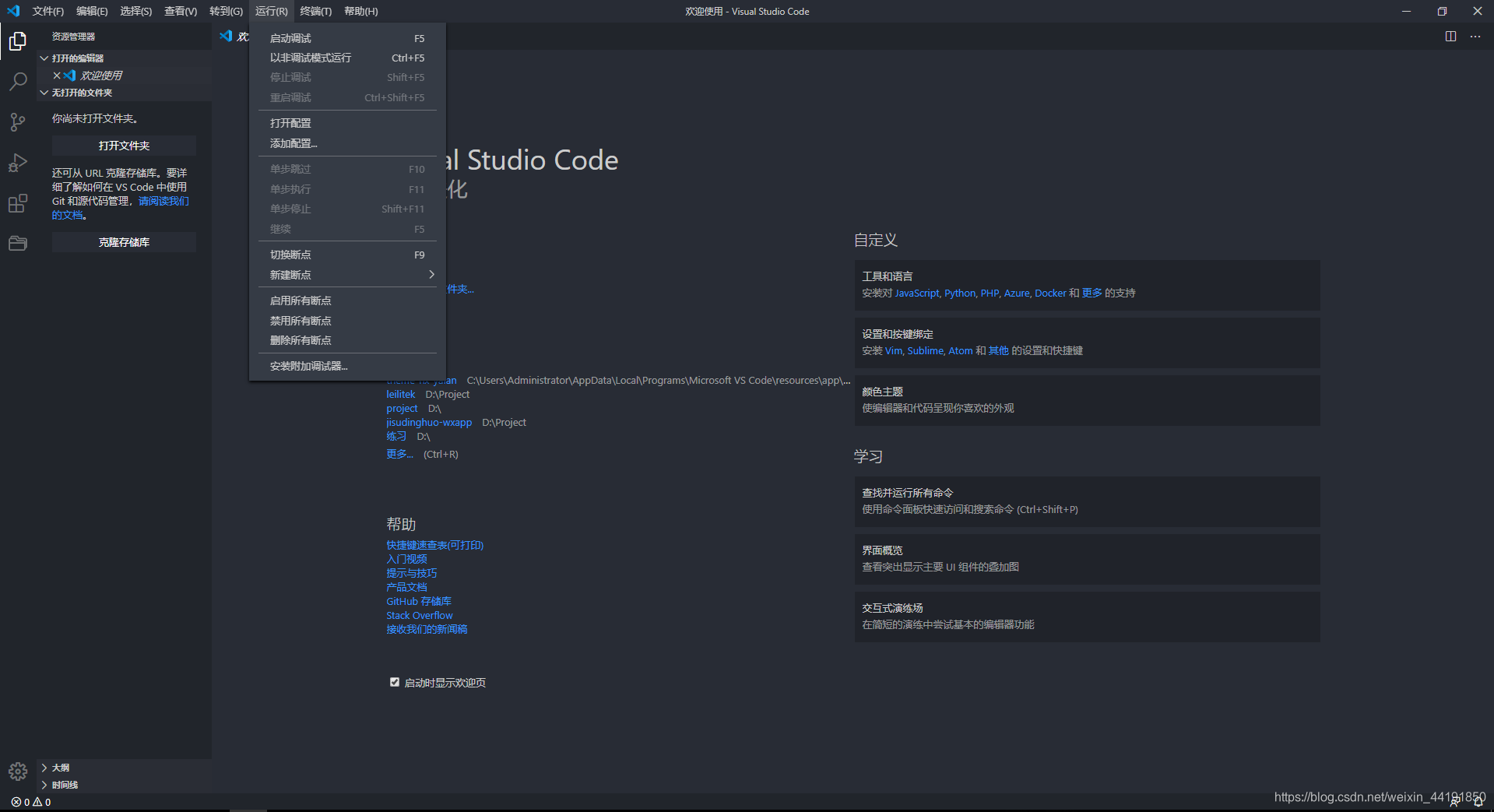The width and height of the screenshot is (1494, 812).
Task: Toggle 切换断点 in the Run menu
Action: click(x=290, y=254)
